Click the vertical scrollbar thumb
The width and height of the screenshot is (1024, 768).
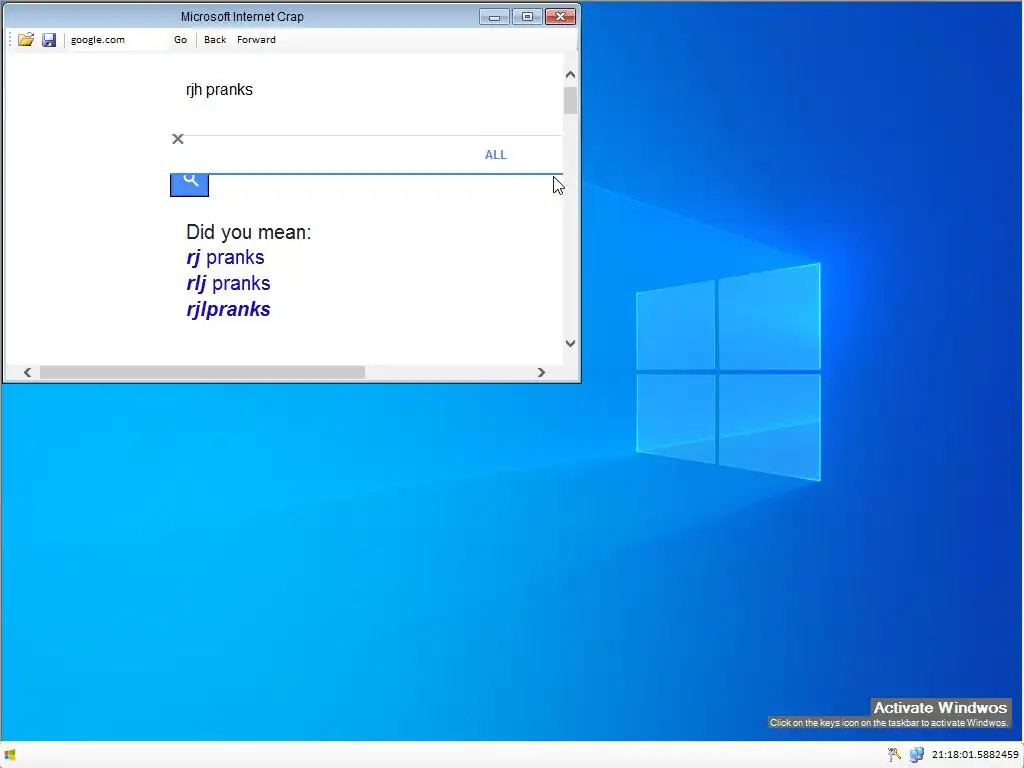570,100
